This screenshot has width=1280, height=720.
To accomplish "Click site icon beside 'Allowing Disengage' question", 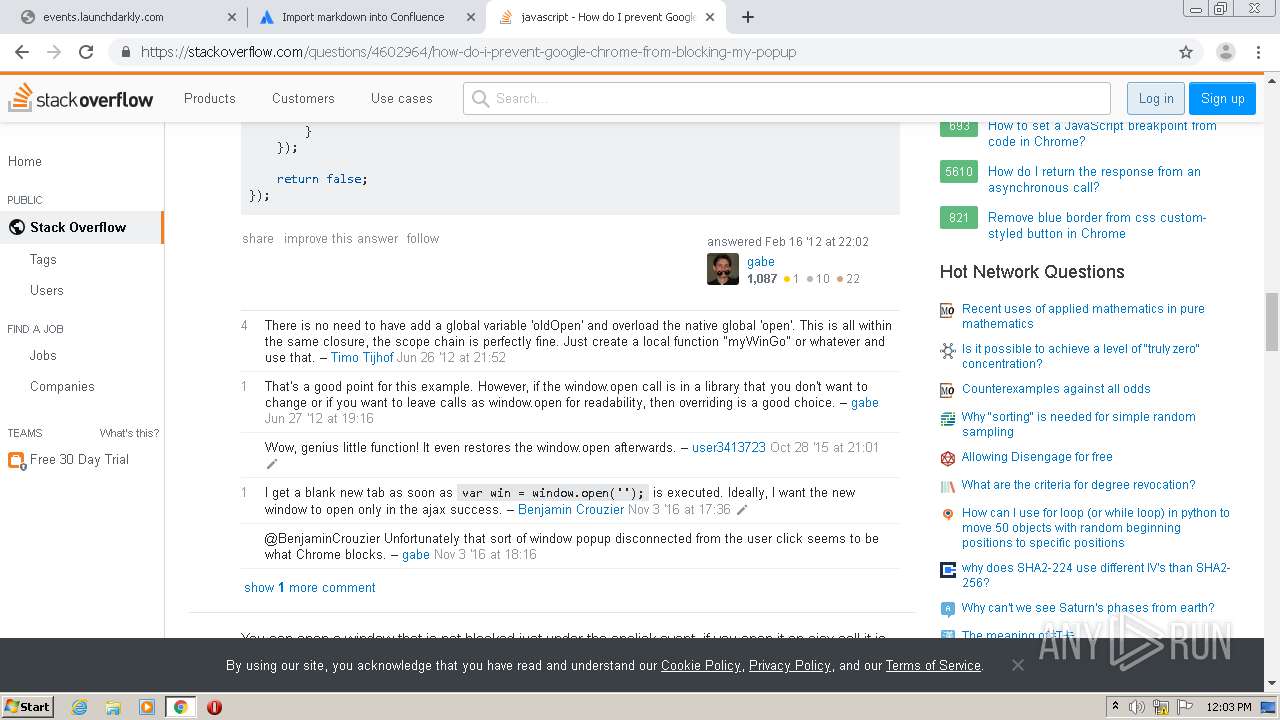I will (x=947, y=458).
